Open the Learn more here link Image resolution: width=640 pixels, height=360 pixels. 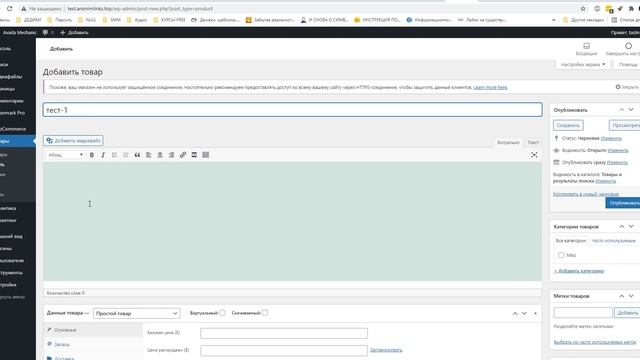(490, 87)
